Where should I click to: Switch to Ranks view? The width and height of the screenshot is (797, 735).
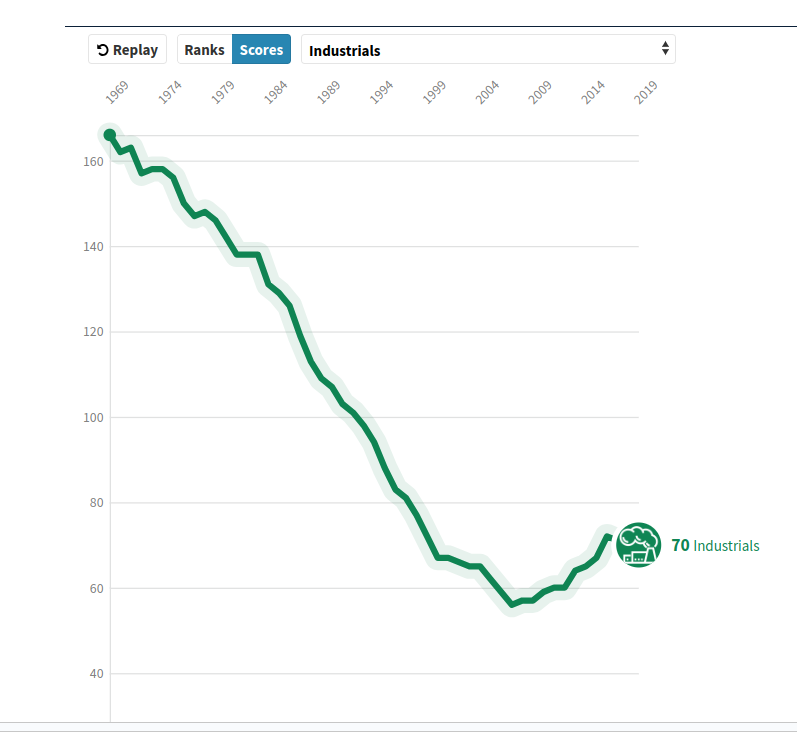coord(204,50)
